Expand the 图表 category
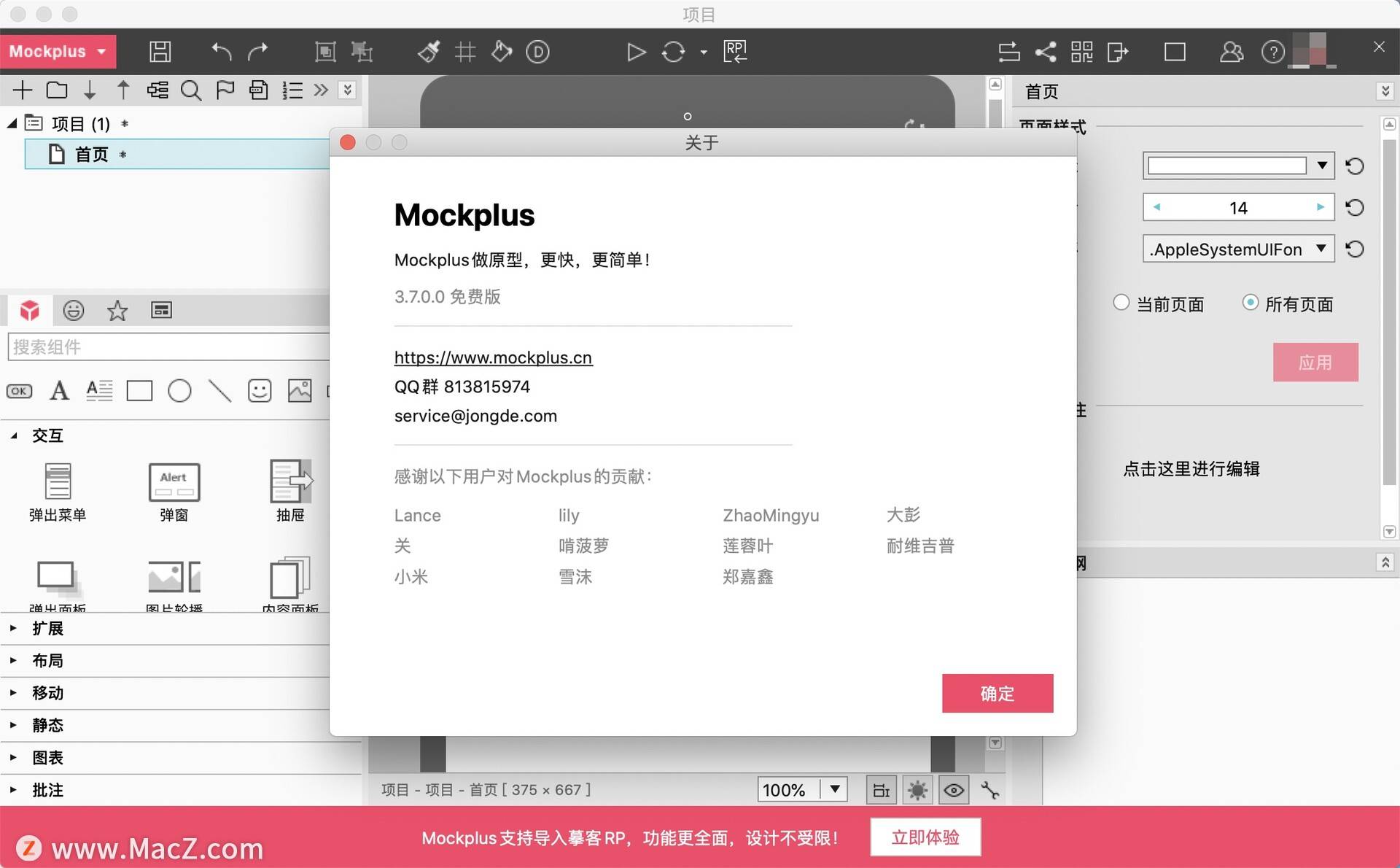 13,757
